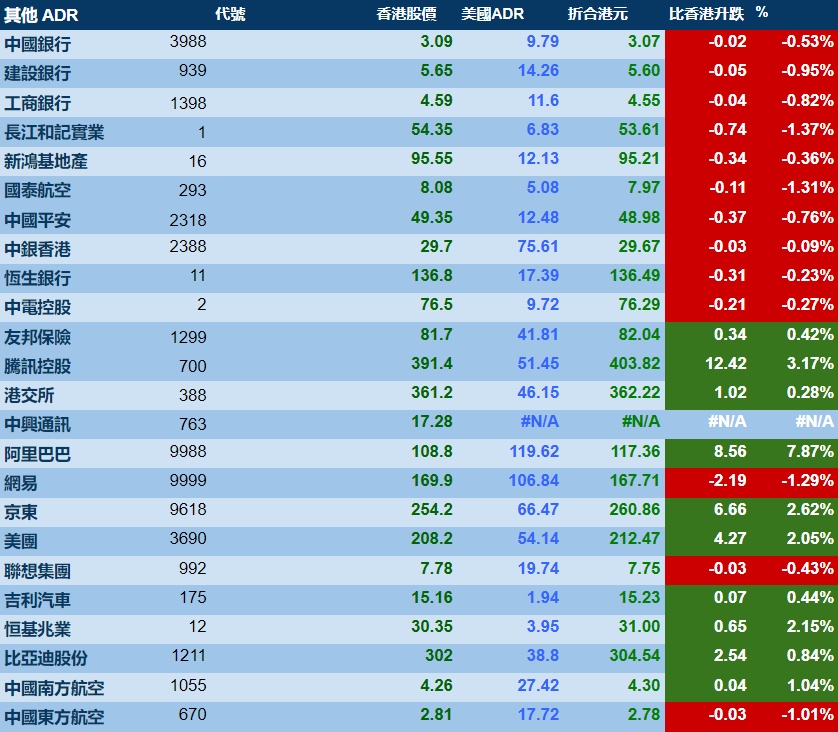Select the 恒基兆業 row name
Screen dimensions: 838x732
[37, 629]
